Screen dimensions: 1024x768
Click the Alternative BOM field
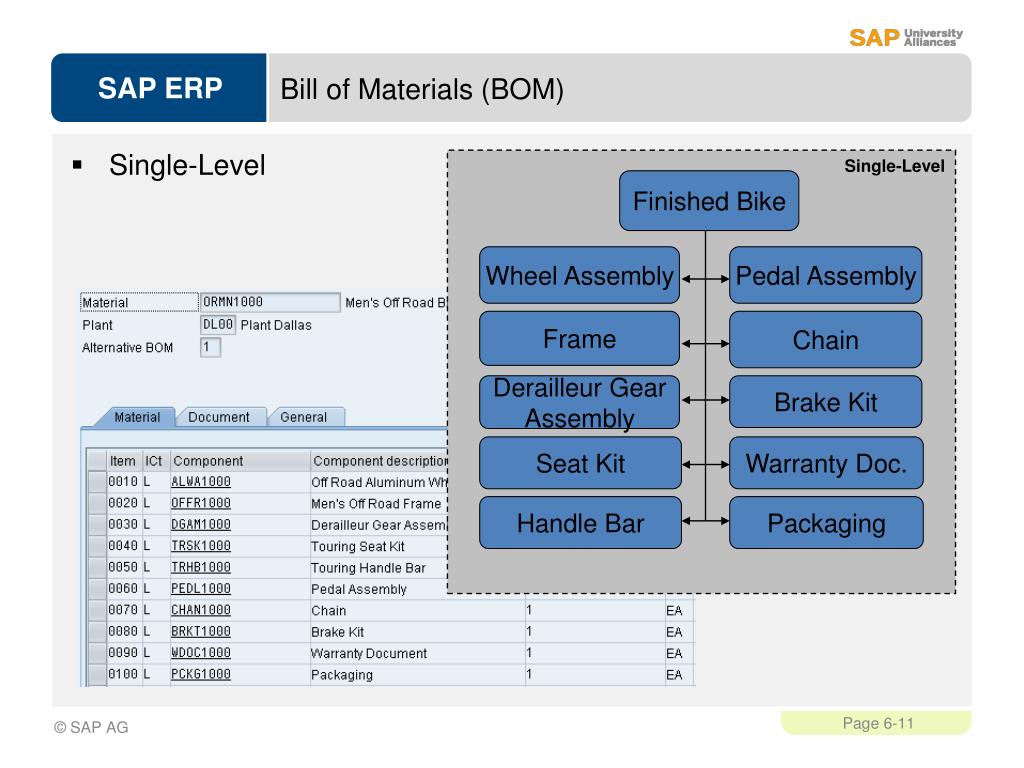click(210, 347)
